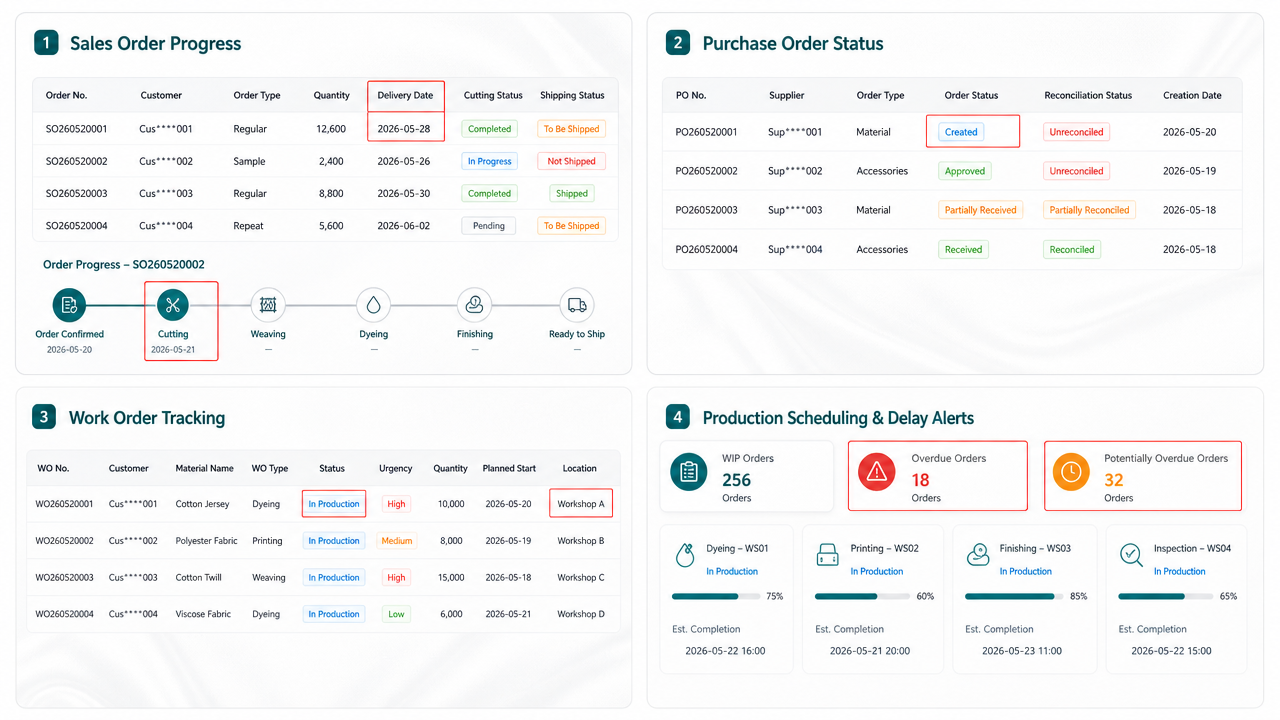Click the Dyeing droplet icon in Order Progress
Image resolution: width=1280 pixels, height=720 pixels.
374,305
